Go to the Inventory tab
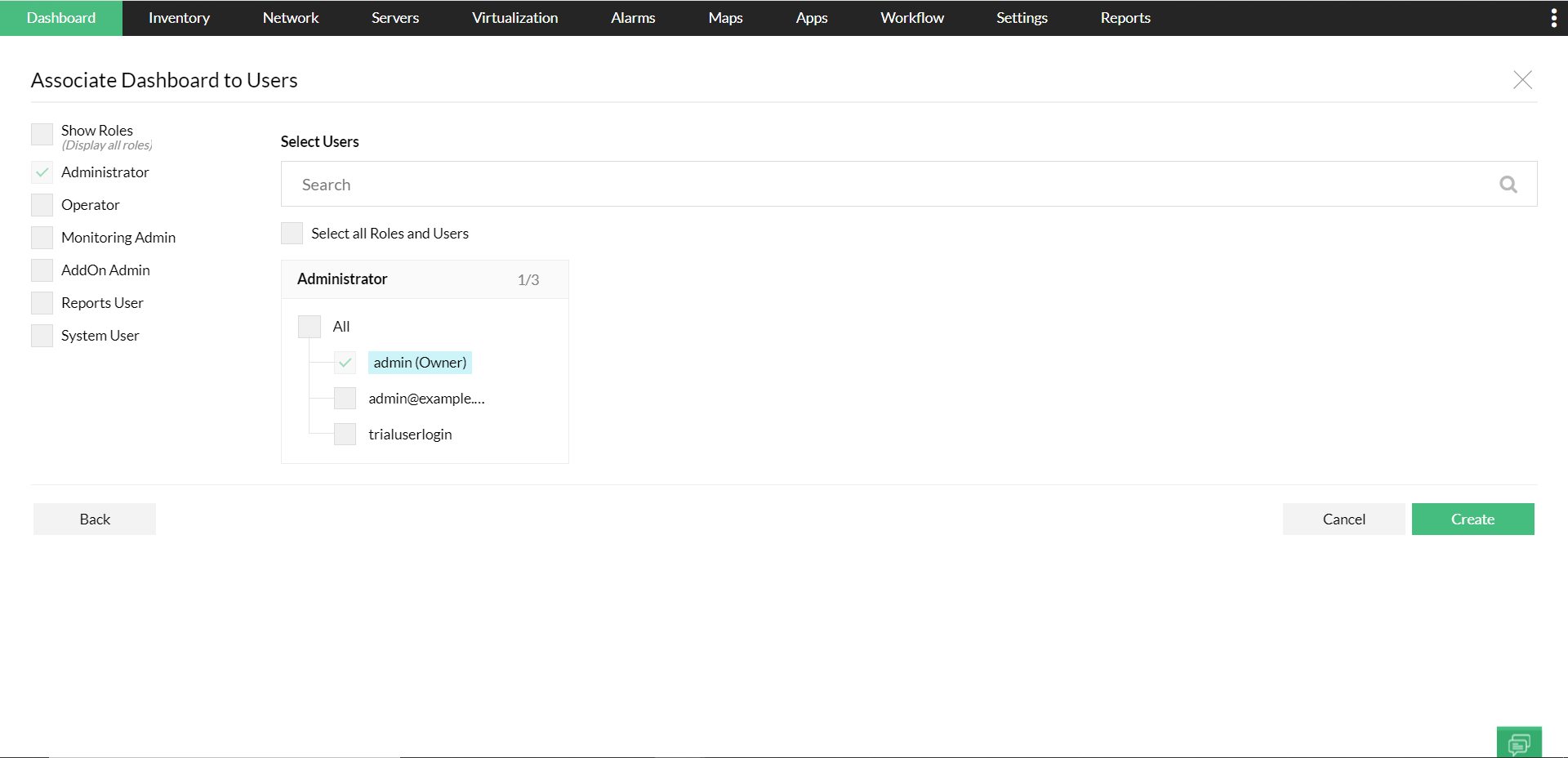This screenshot has height=758, width=1568. pyautogui.click(x=179, y=18)
